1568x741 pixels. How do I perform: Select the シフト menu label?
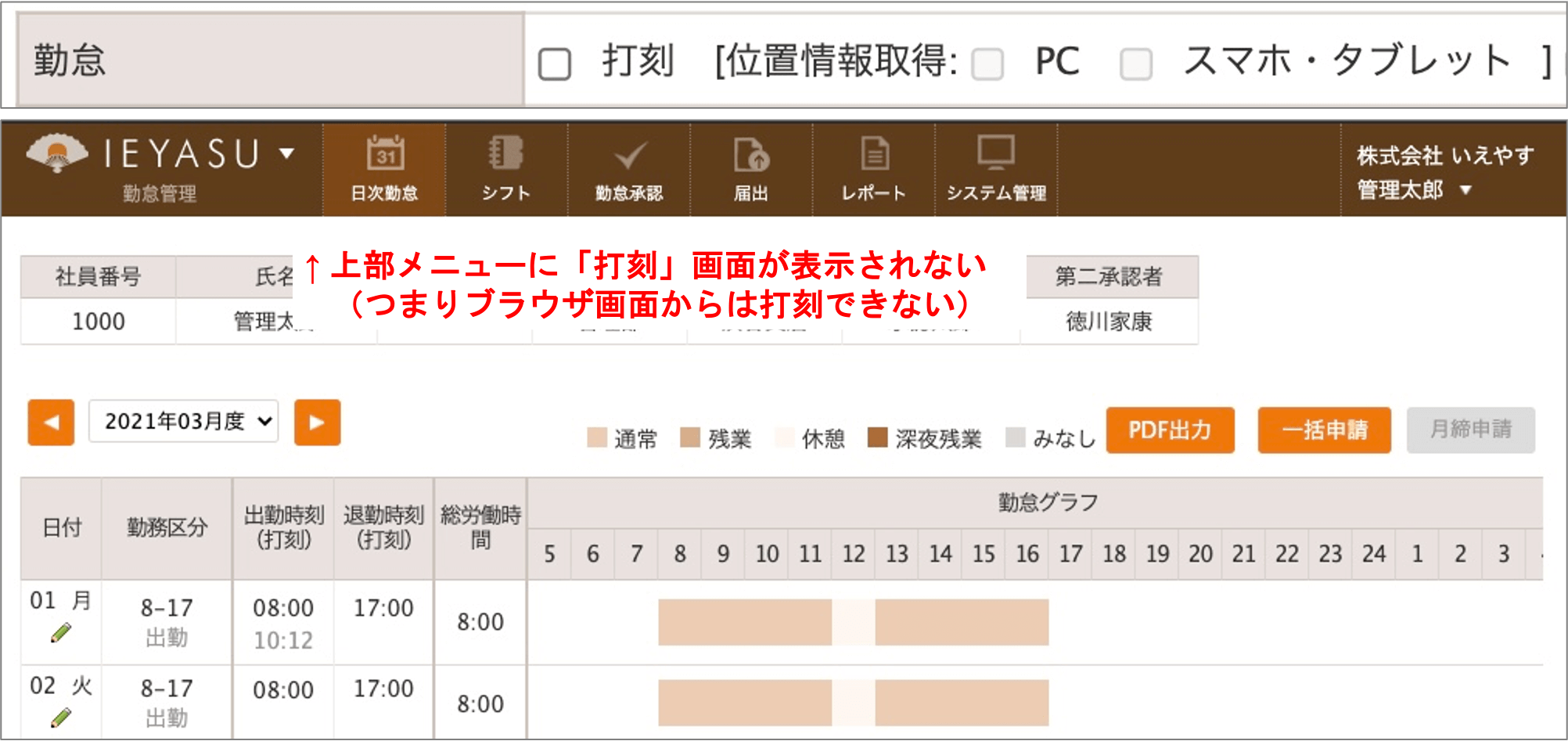[x=505, y=193]
